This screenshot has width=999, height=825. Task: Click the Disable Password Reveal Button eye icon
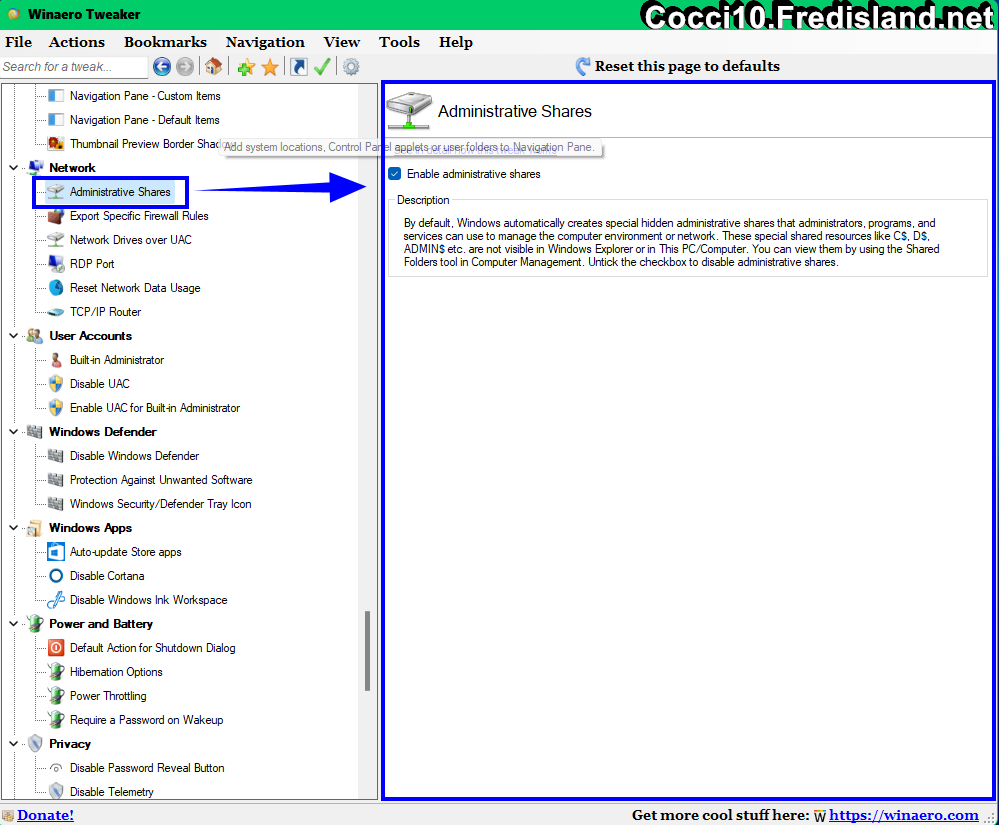(x=56, y=768)
